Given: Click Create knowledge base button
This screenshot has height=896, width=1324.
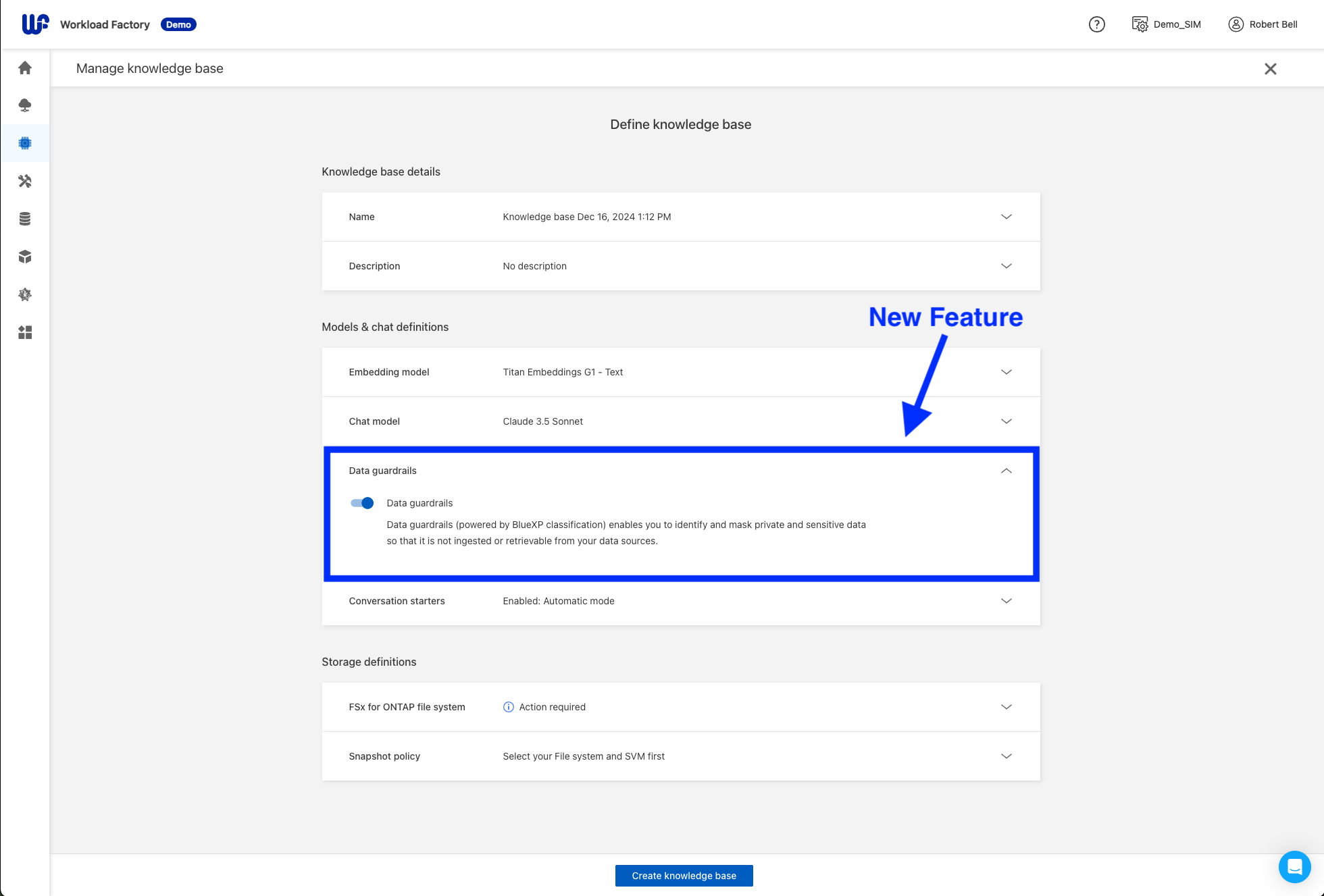Looking at the screenshot, I should point(684,876).
